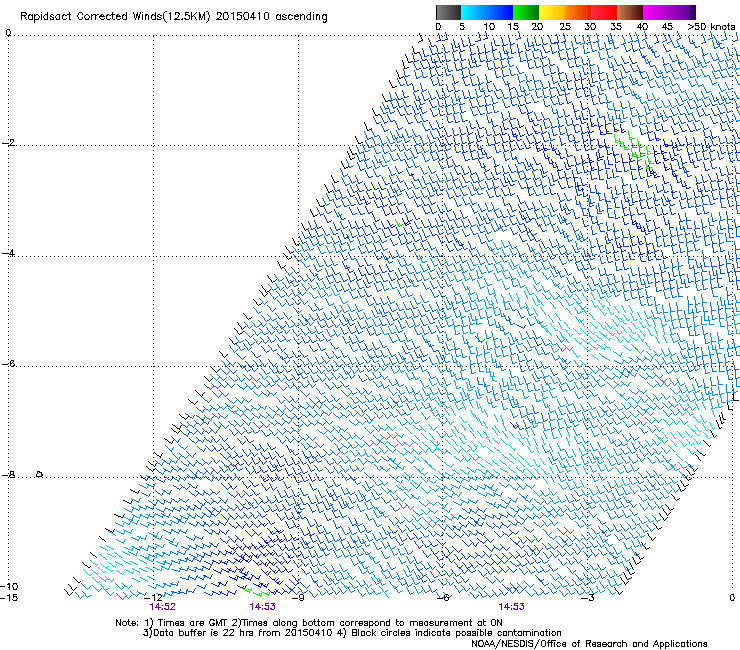Image resolution: width=740 pixels, height=650 pixels.
Task: Click the green wind barbs at the bottom near 14:53
Action: (256, 592)
